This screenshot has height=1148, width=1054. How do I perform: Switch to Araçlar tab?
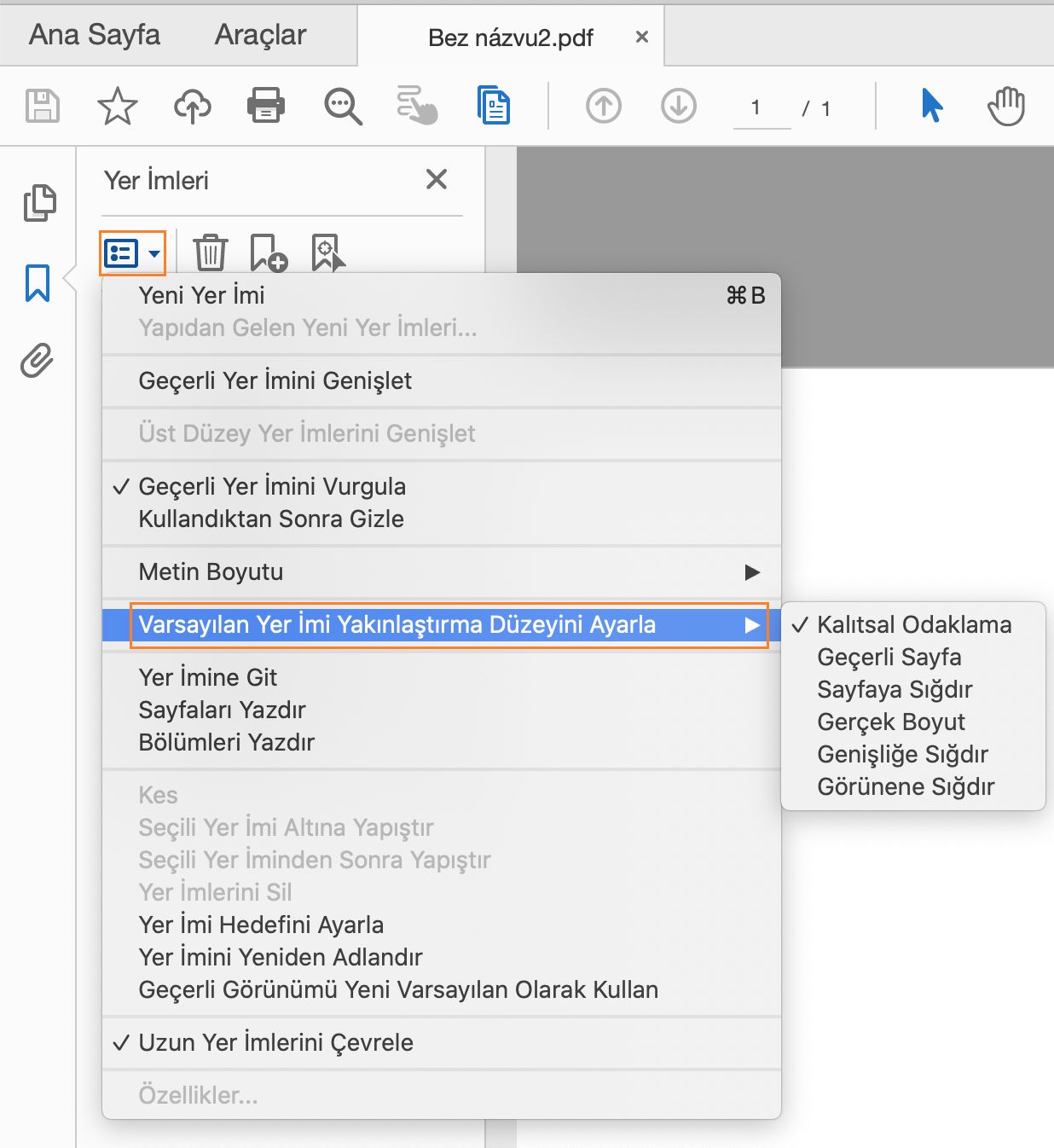coord(260,34)
